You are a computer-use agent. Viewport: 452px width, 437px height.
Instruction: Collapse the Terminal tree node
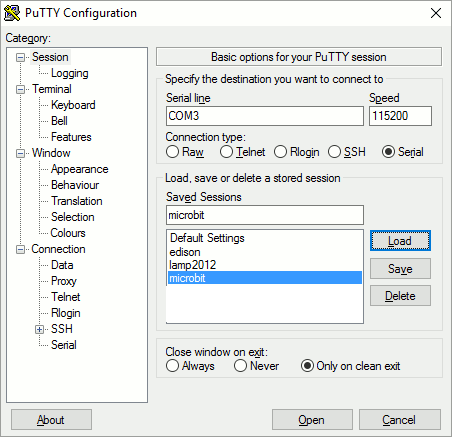tap(21, 89)
